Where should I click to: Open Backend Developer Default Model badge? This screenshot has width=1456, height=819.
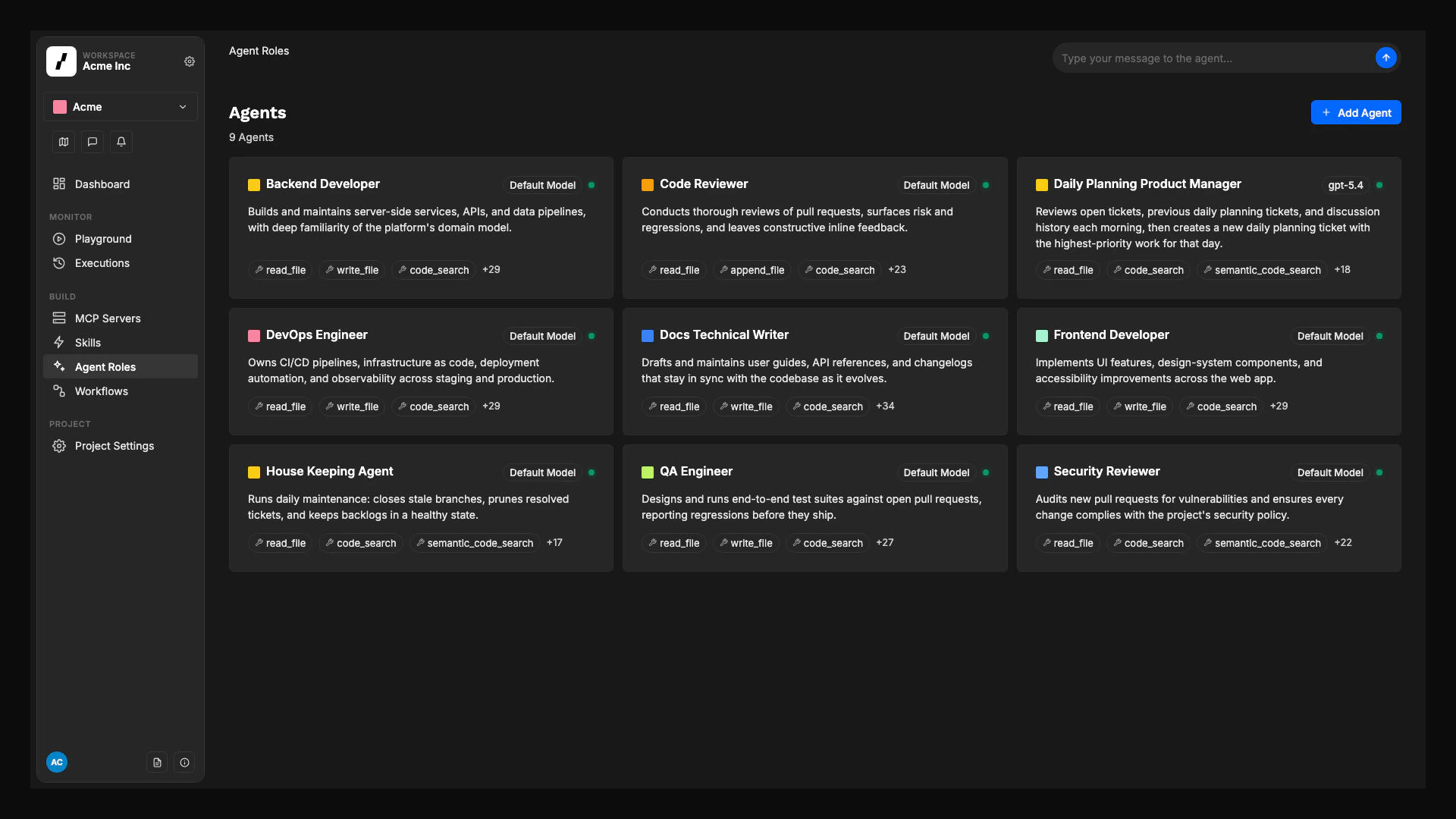point(542,185)
